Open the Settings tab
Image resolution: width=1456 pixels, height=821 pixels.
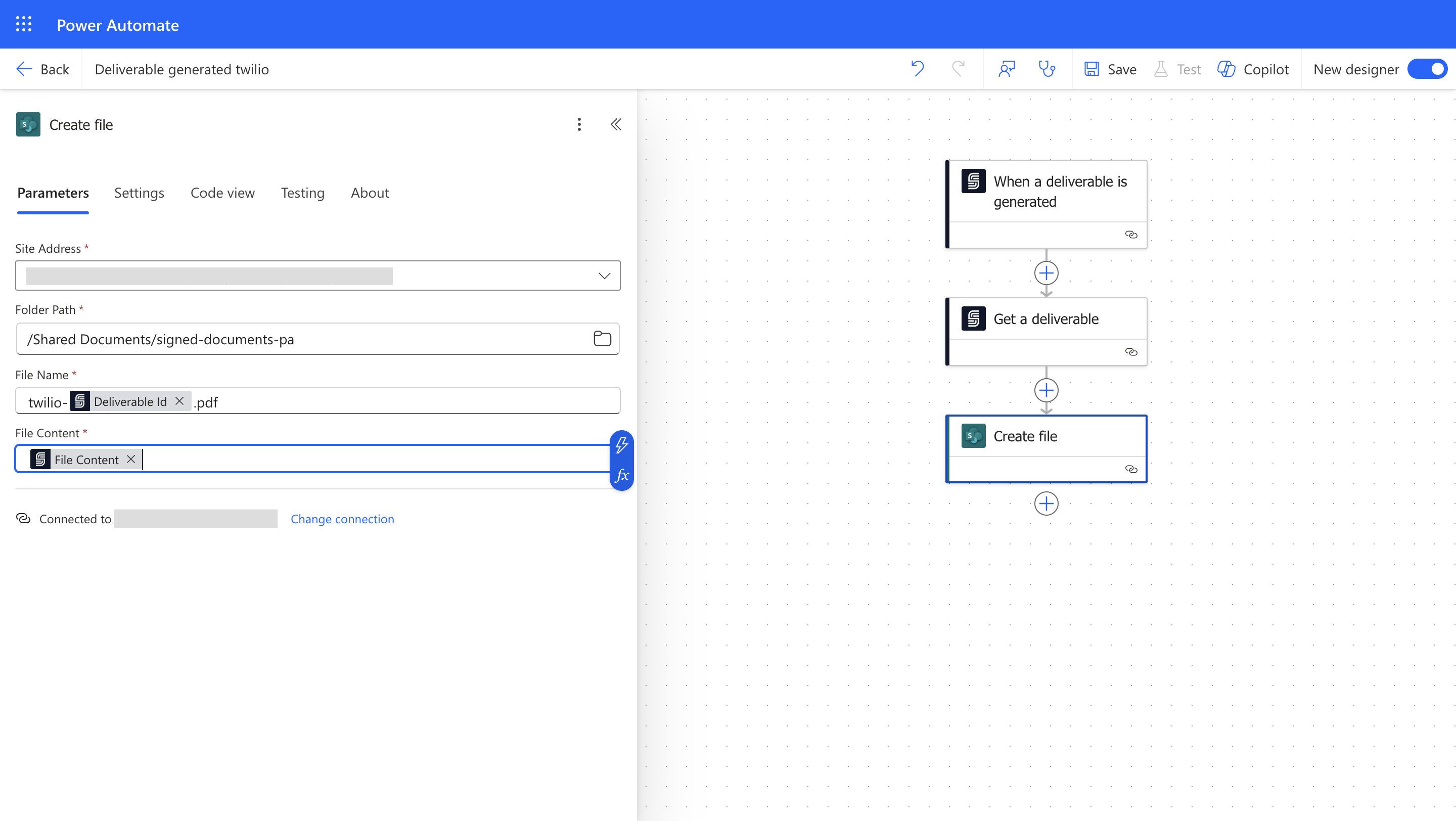coord(139,193)
